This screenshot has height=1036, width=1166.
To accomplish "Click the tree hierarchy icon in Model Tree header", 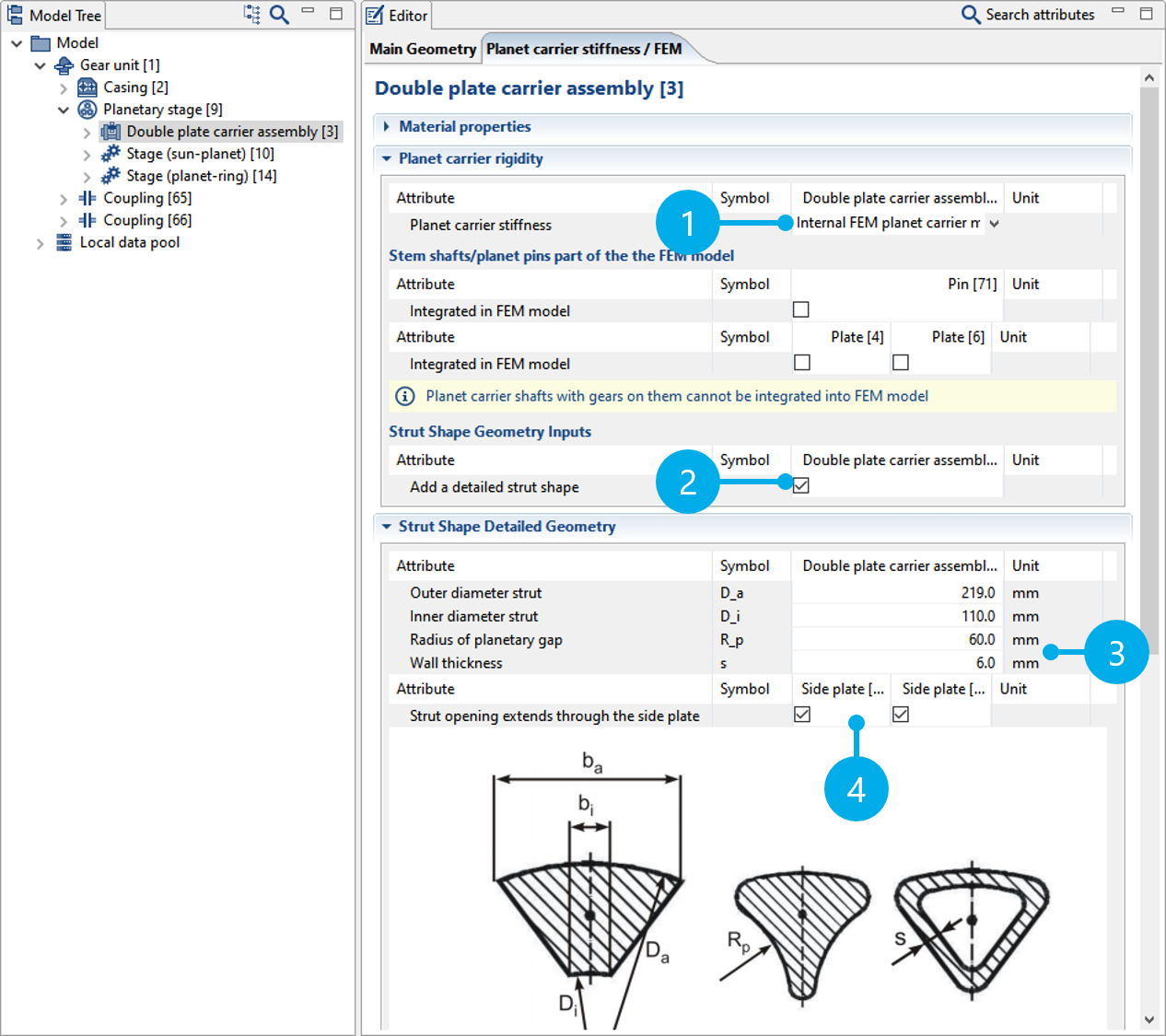I will click(x=251, y=15).
